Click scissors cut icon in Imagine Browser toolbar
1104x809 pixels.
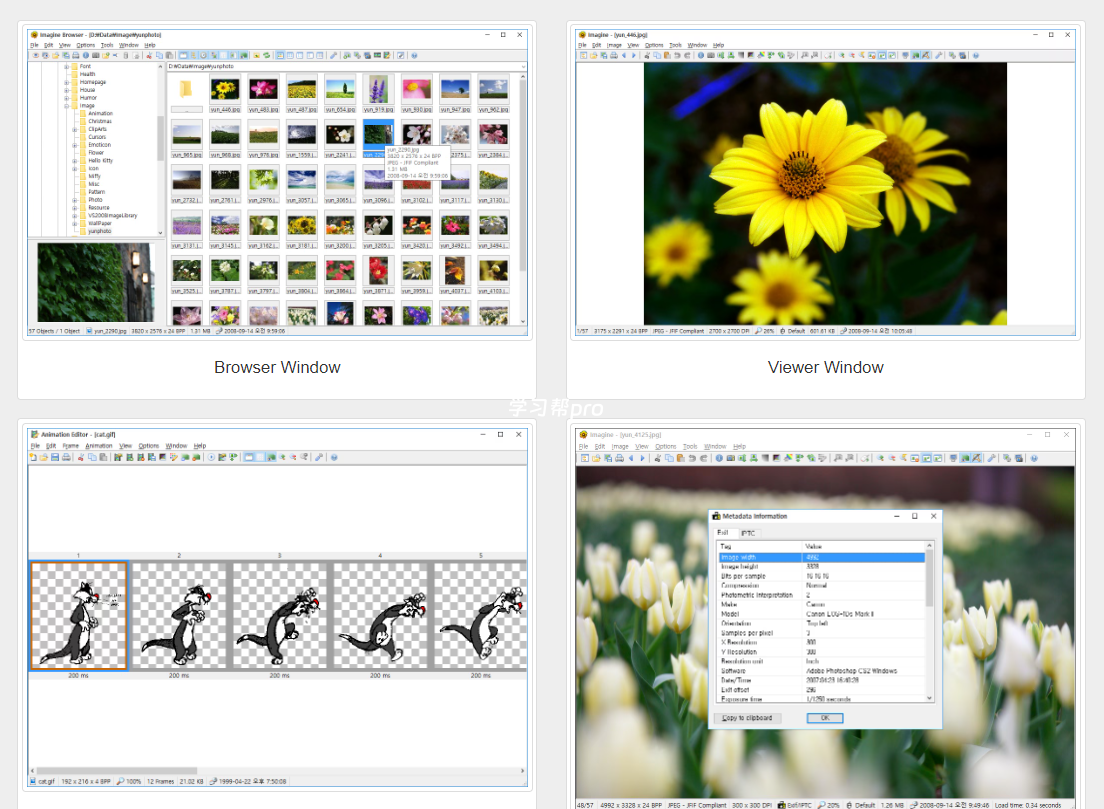point(149,55)
